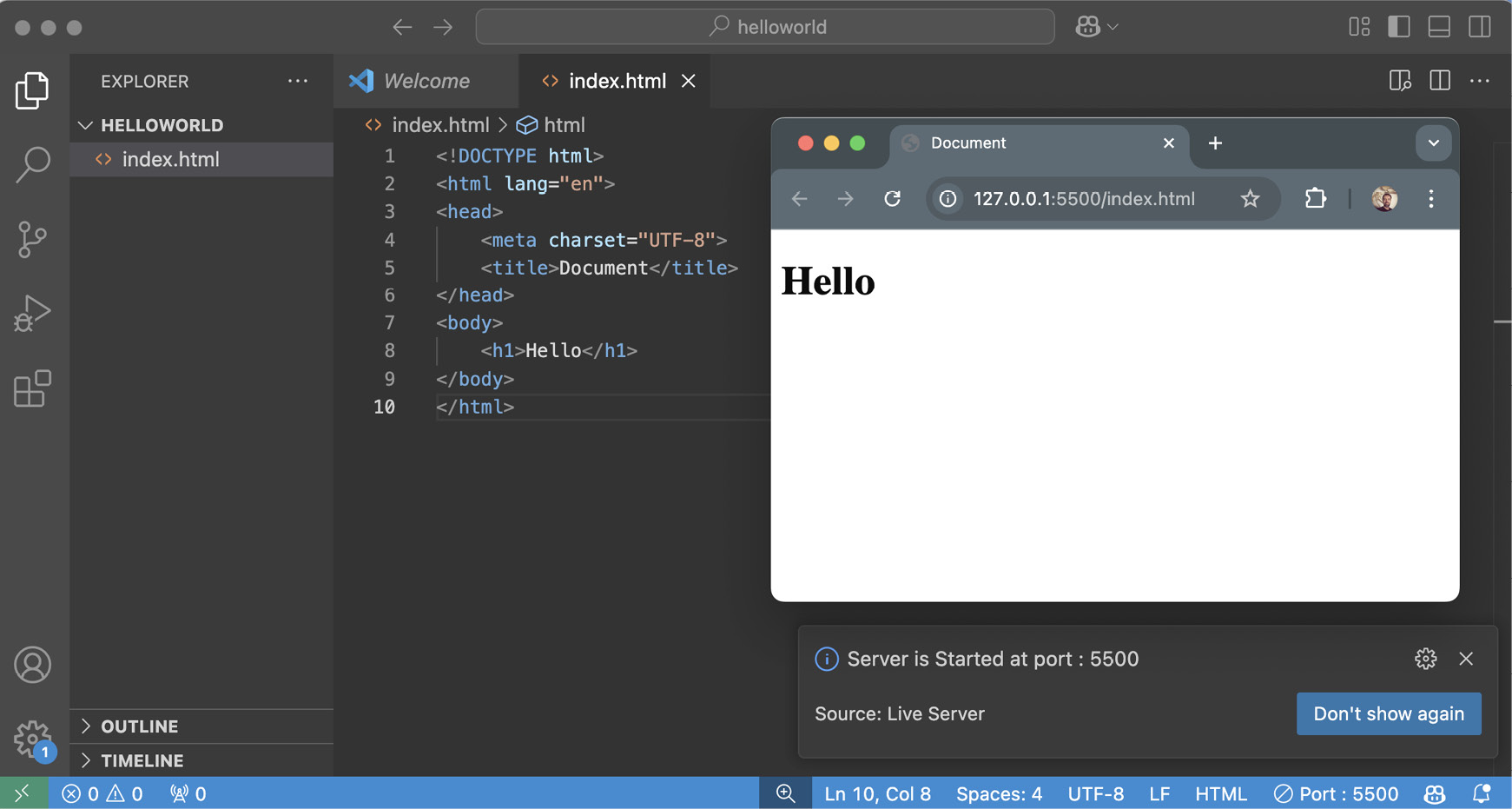The width and height of the screenshot is (1512, 809).
Task: Open notifications bell in status bar
Action: (1482, 793)
